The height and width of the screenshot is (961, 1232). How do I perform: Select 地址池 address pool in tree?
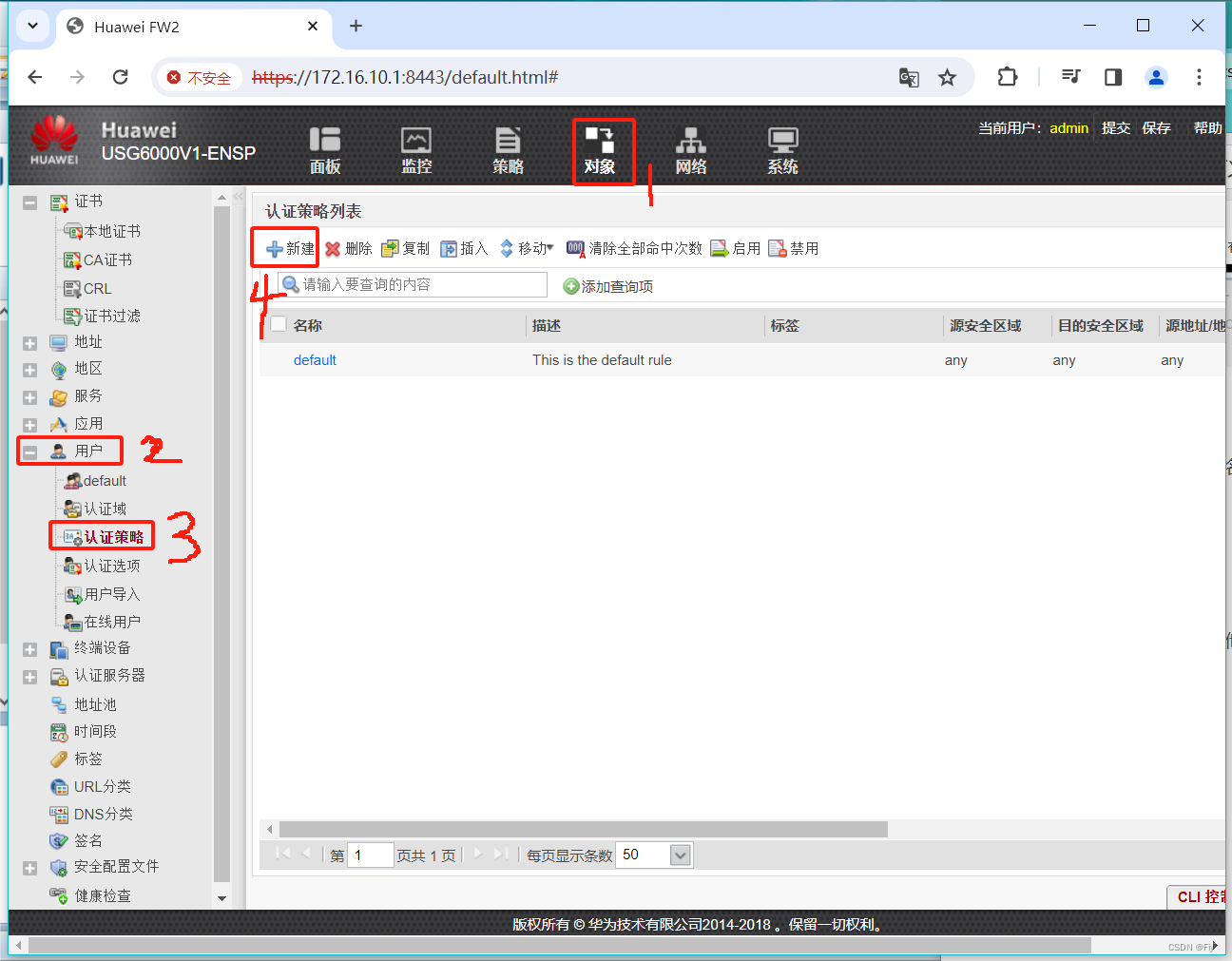point(84,704)
